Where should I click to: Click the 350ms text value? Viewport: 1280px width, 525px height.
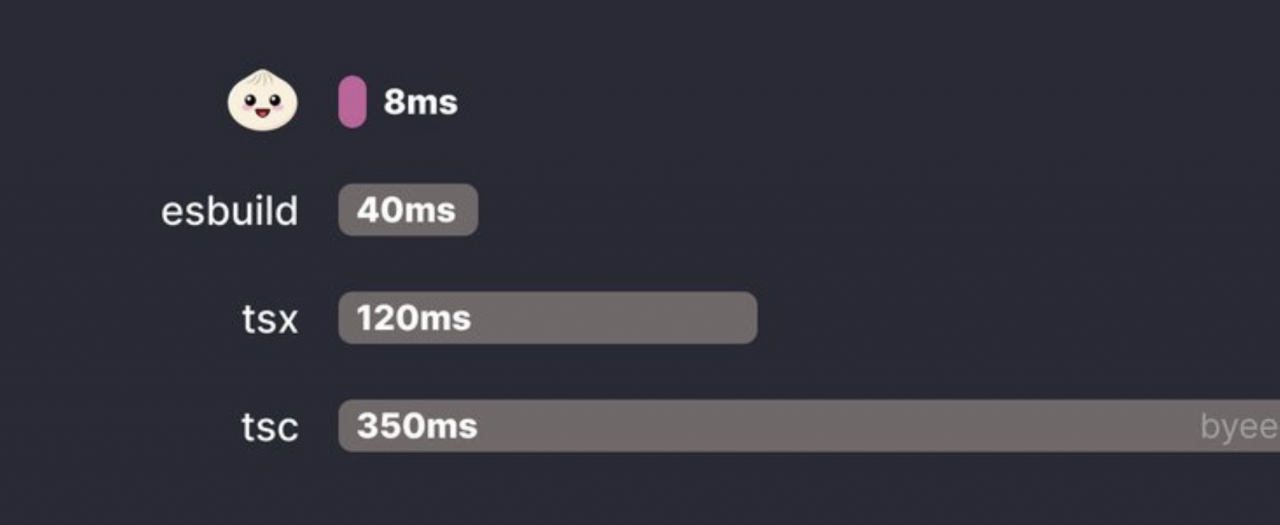(417, 426)
